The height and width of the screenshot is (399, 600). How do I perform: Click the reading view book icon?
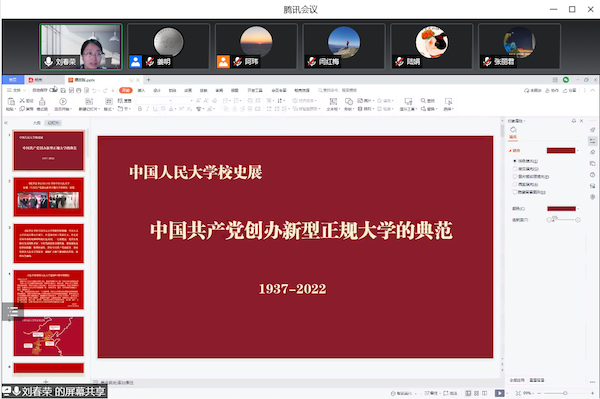point(484,393)
